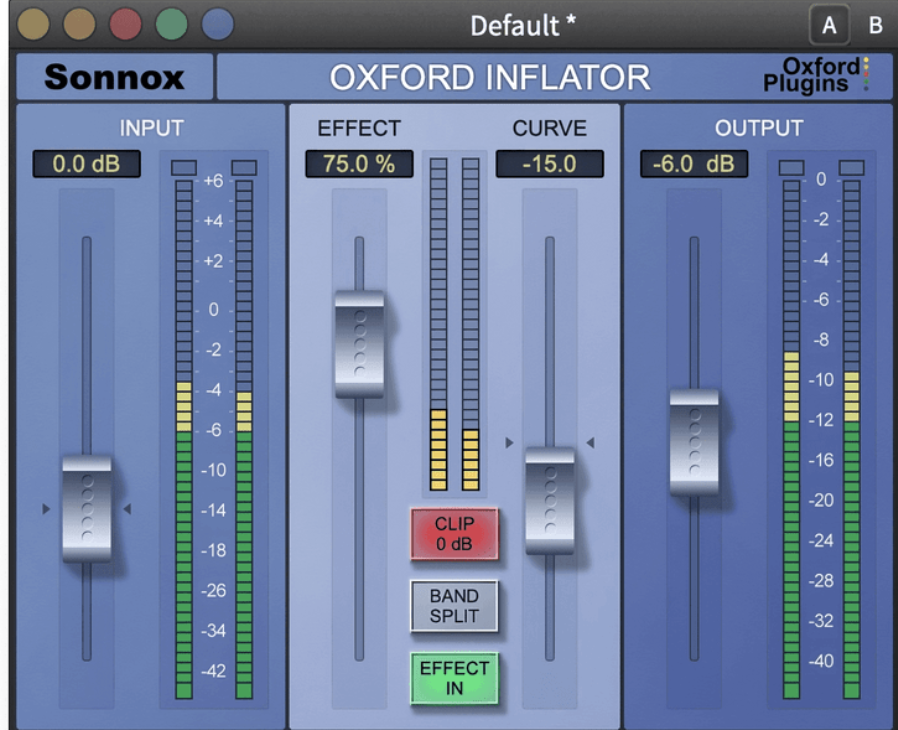Click the right output level meter

tap(852, 439)
